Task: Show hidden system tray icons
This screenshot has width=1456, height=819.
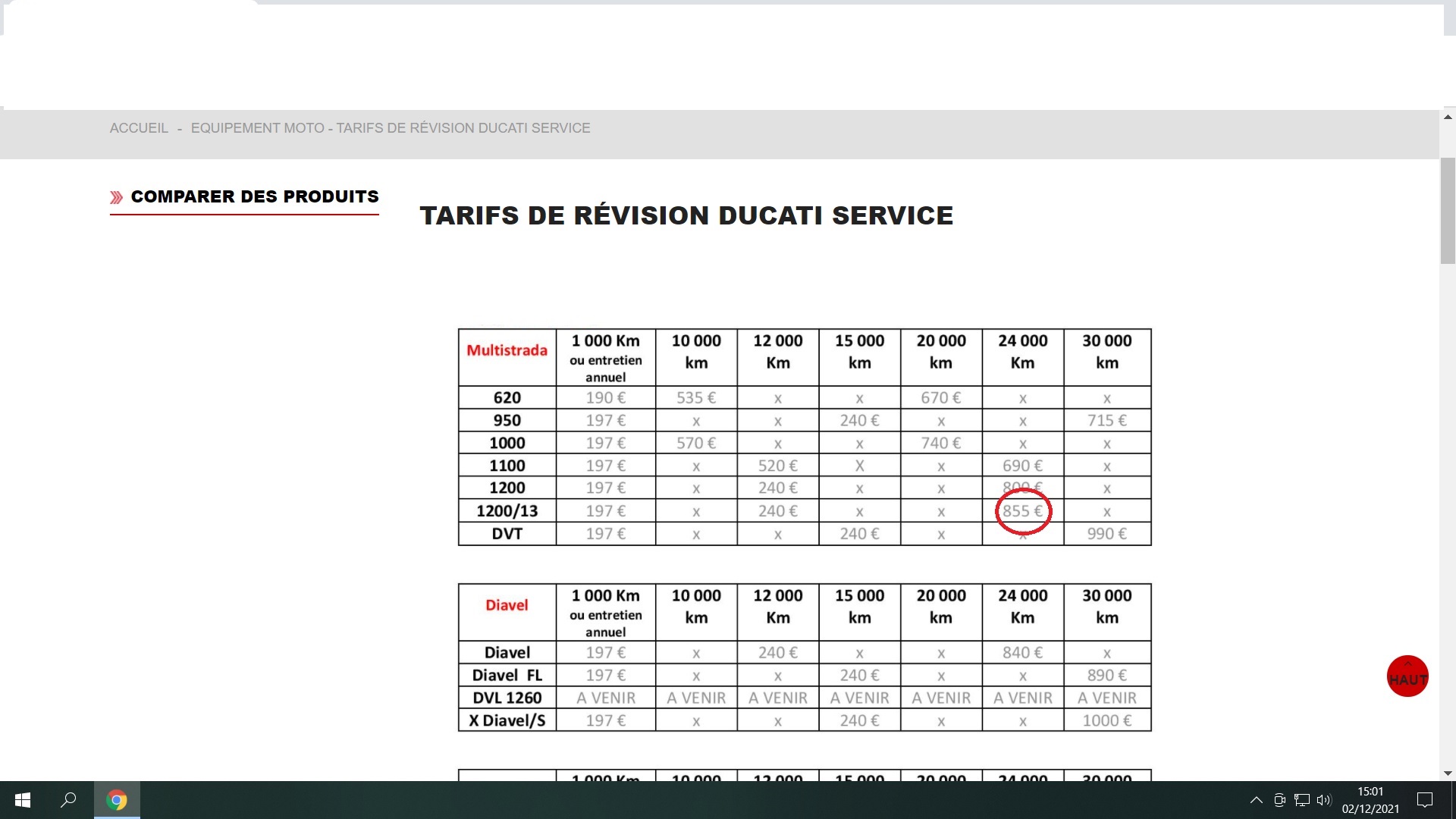Action: (x=1256, y=800)
